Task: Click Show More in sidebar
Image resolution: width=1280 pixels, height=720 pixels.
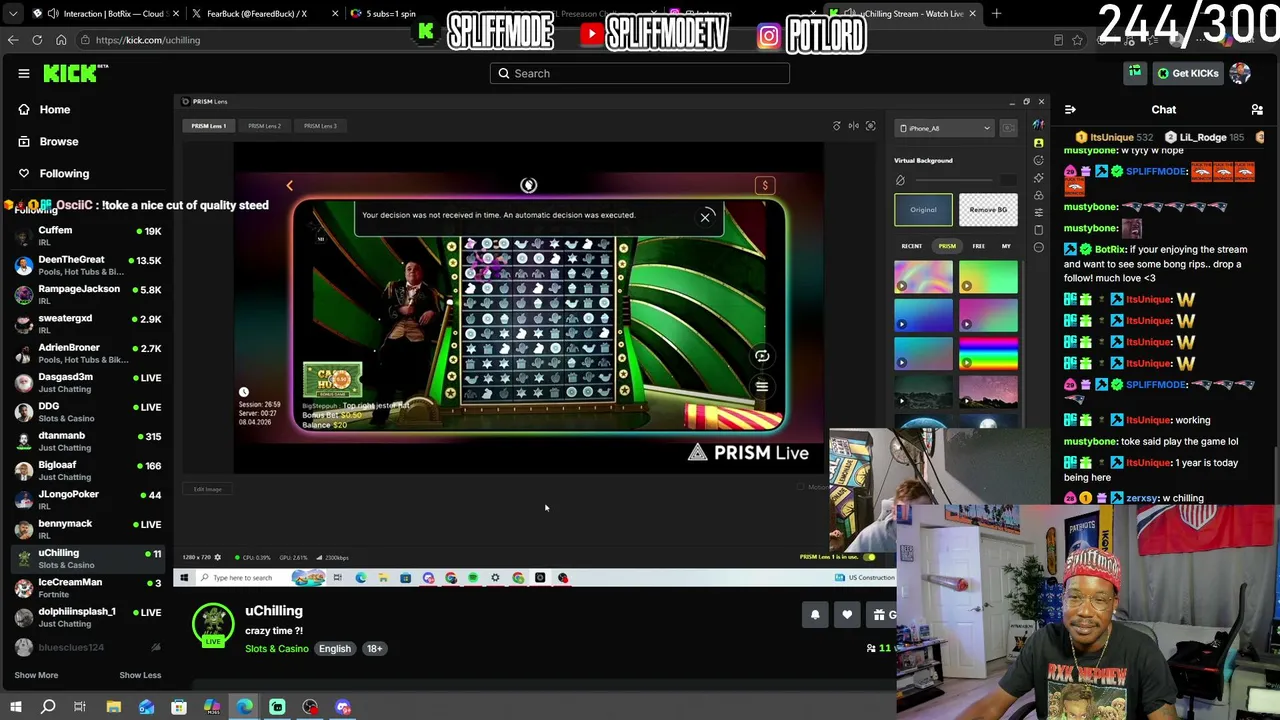Action: (x=36, y=675)
